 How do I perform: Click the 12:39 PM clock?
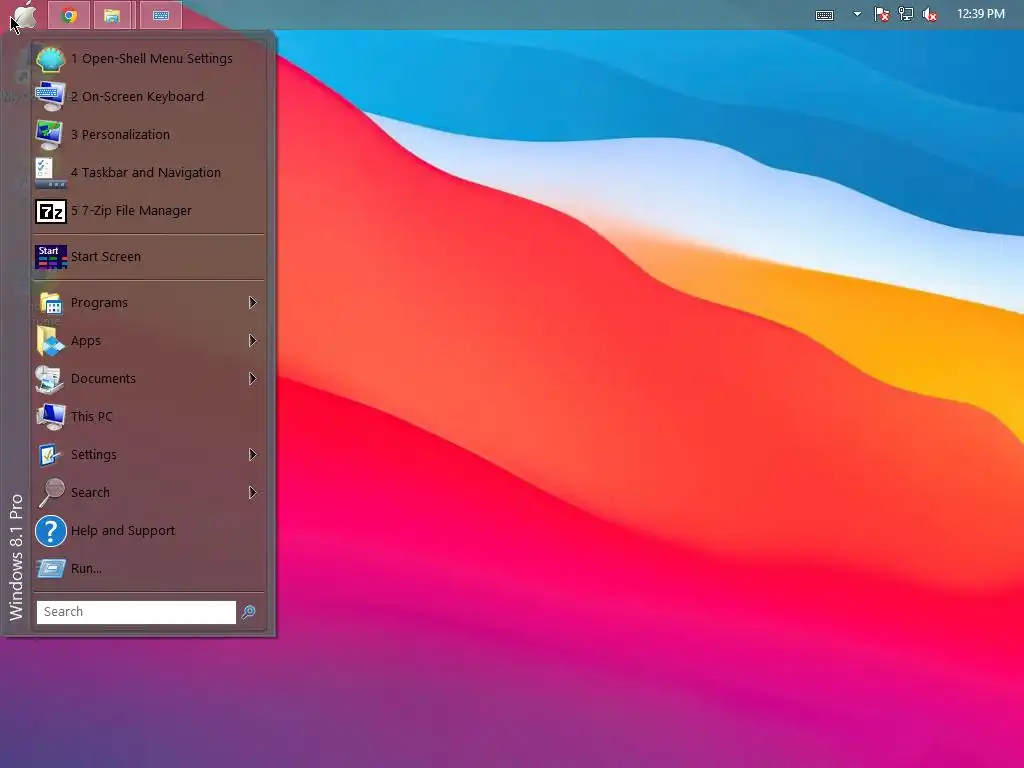point(980,14)
